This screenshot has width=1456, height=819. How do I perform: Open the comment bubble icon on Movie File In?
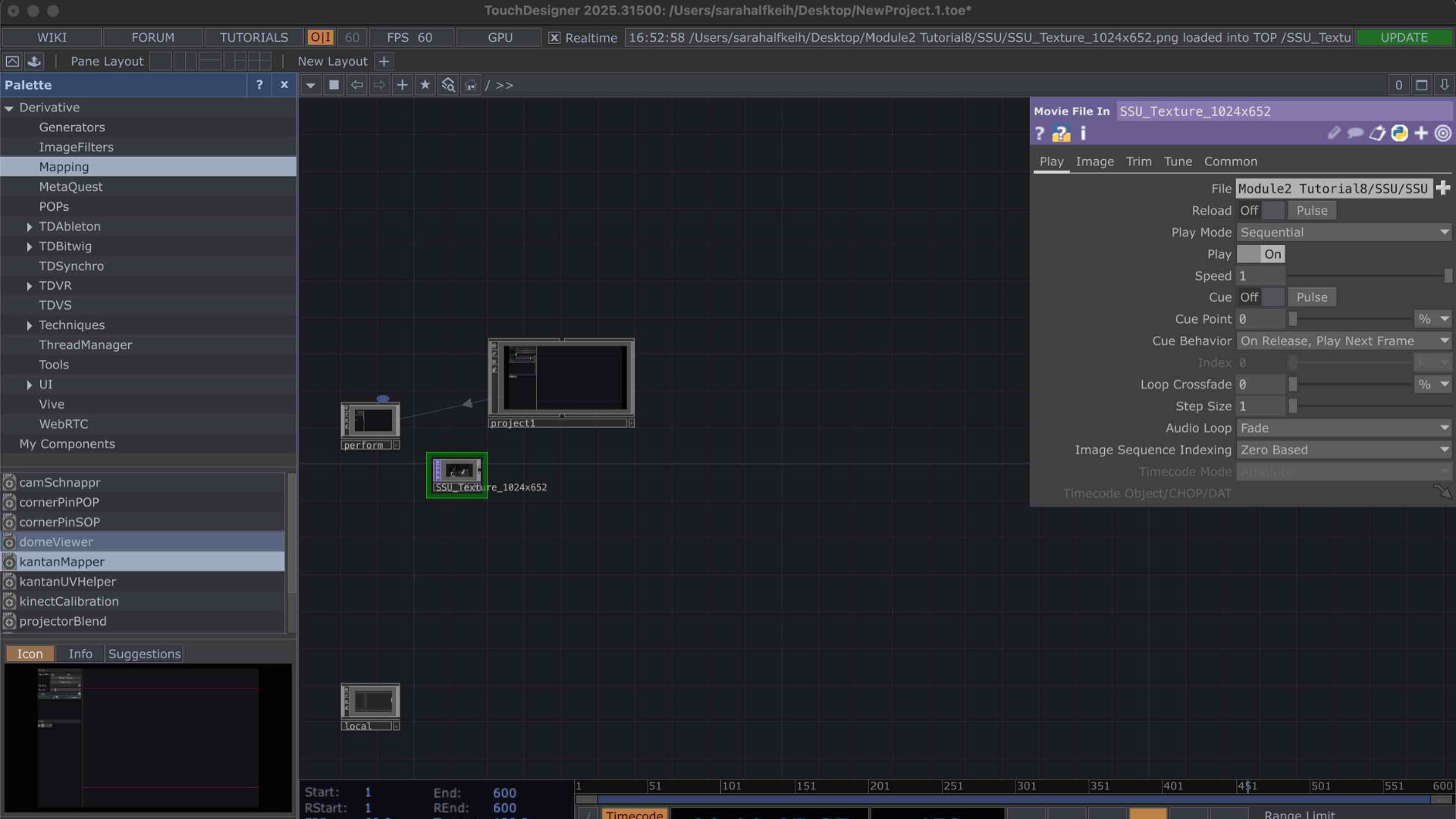coord(1356,133)
